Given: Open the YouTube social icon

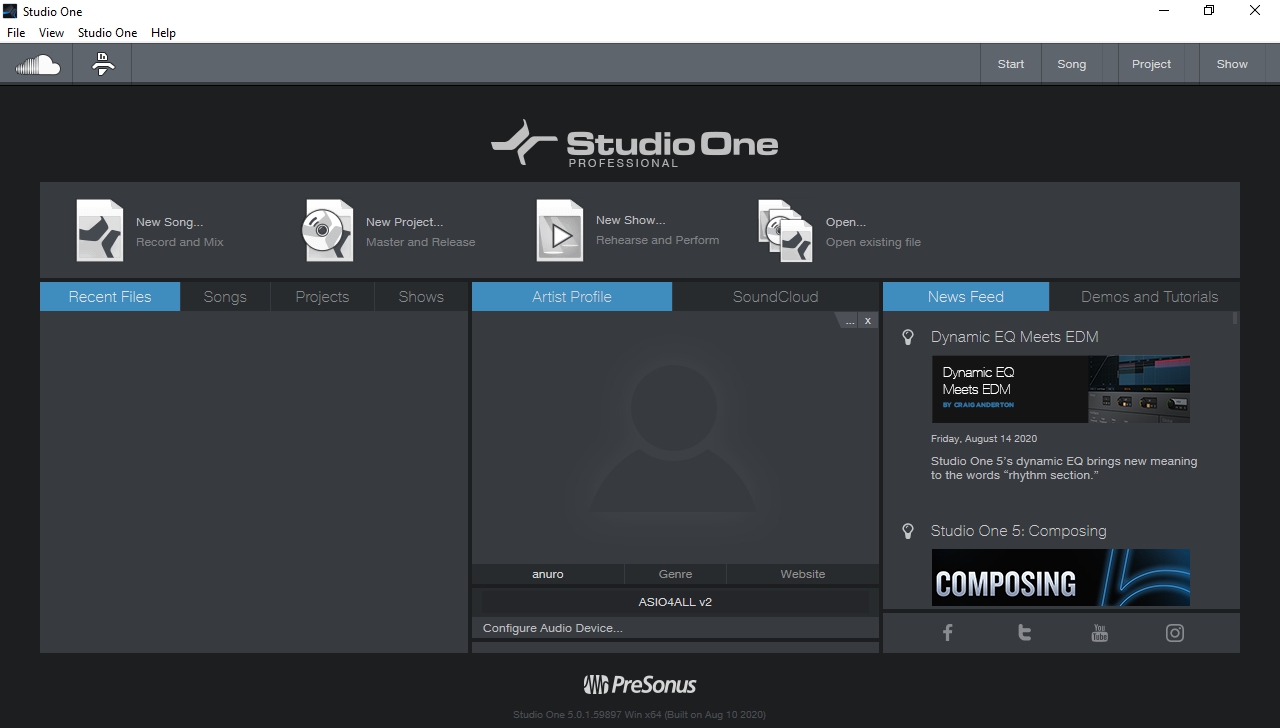Looking at the screenshot, I should click(1099, 633).
